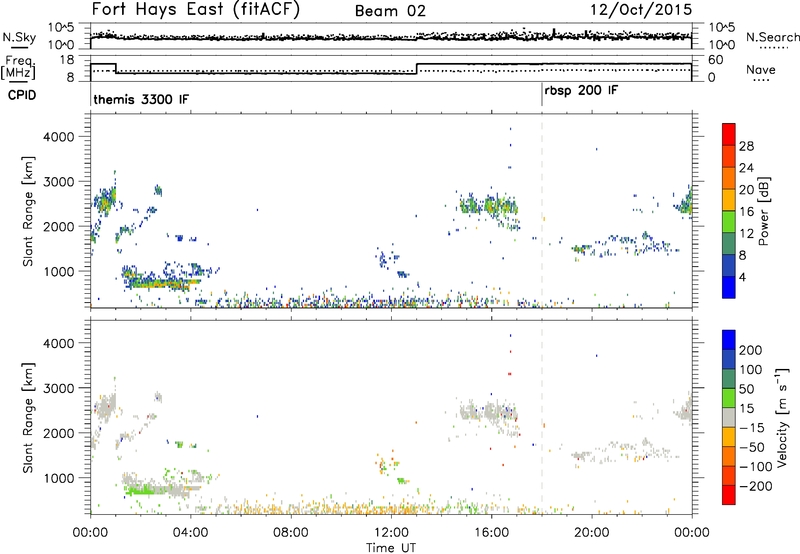Image resolution: width=800 pixels, height=554 pixels.
Task: Pick the Velocity swatch between 15 and 50
Action: pos(729,397)
